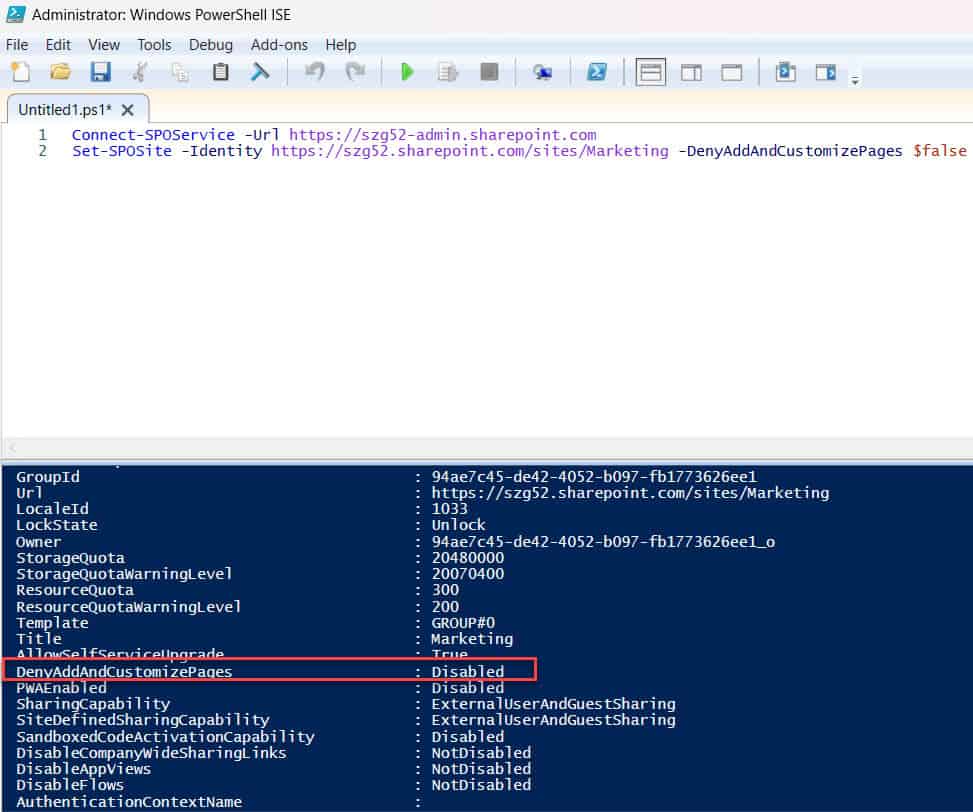Click the $false value in script
Viewport: 973px width, 812px height.
[939, 151]
